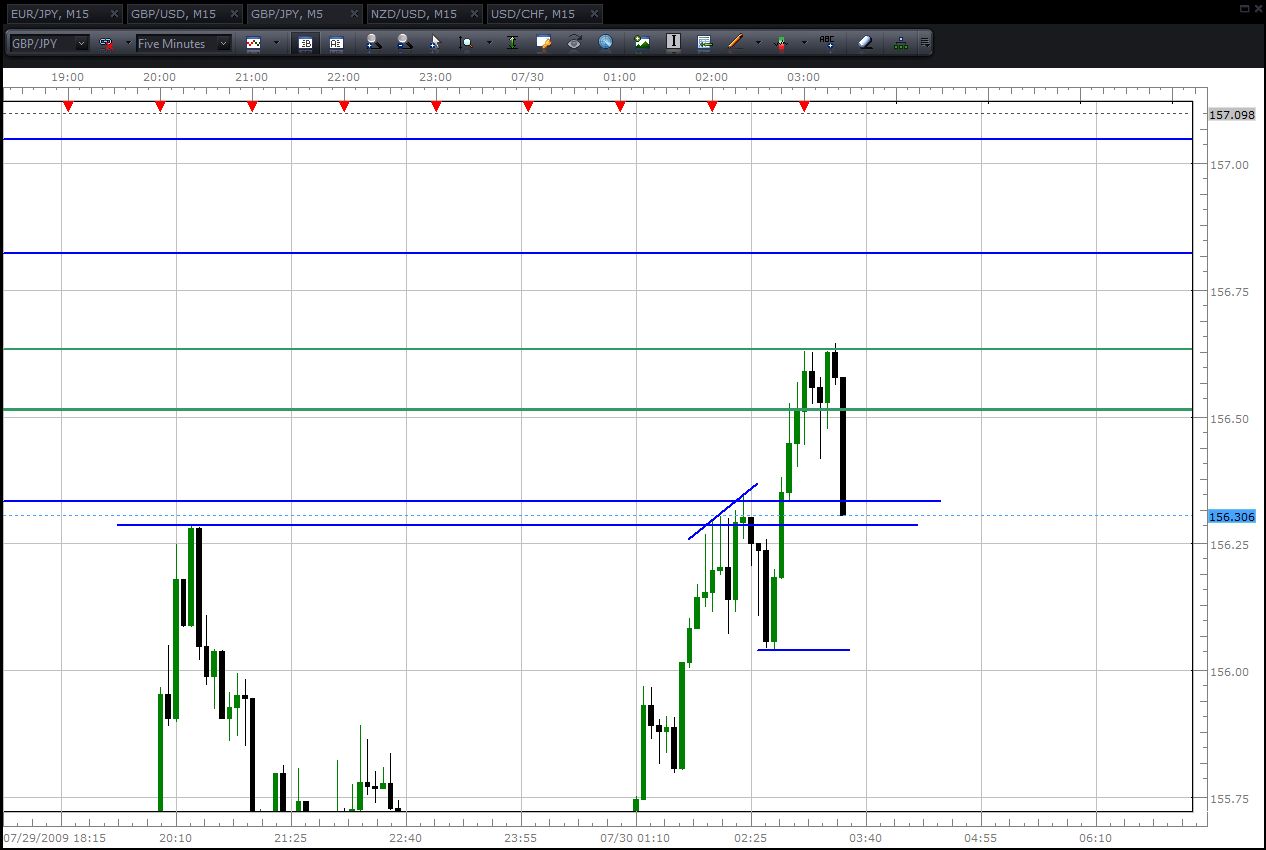Viewport: 1266px width, 850px height.
Task: Click the 07/29/2009 18:15 time label
Action: (54, 836)
